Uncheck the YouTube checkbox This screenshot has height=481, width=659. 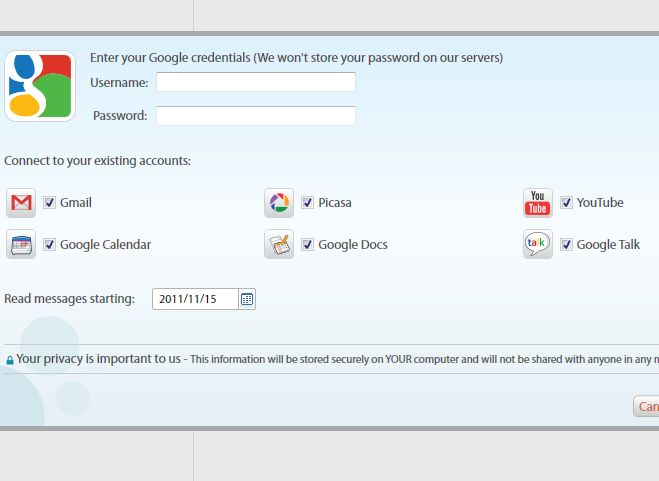(567, 203)
